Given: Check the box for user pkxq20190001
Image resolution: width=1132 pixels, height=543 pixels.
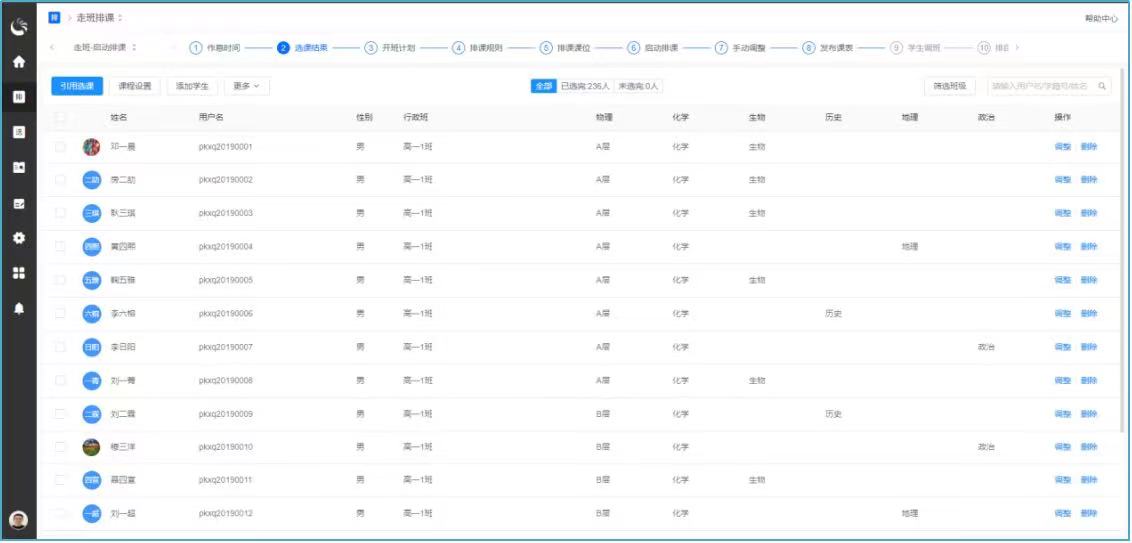Looking at the screenshot, I should [x=61, y=147].
